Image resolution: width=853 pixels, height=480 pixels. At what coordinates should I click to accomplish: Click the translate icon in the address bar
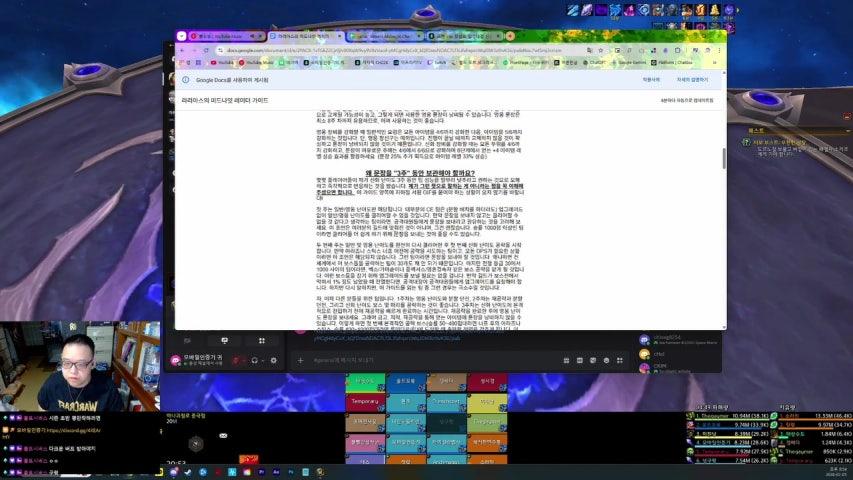pyautogui.click(x=590, y=50)
